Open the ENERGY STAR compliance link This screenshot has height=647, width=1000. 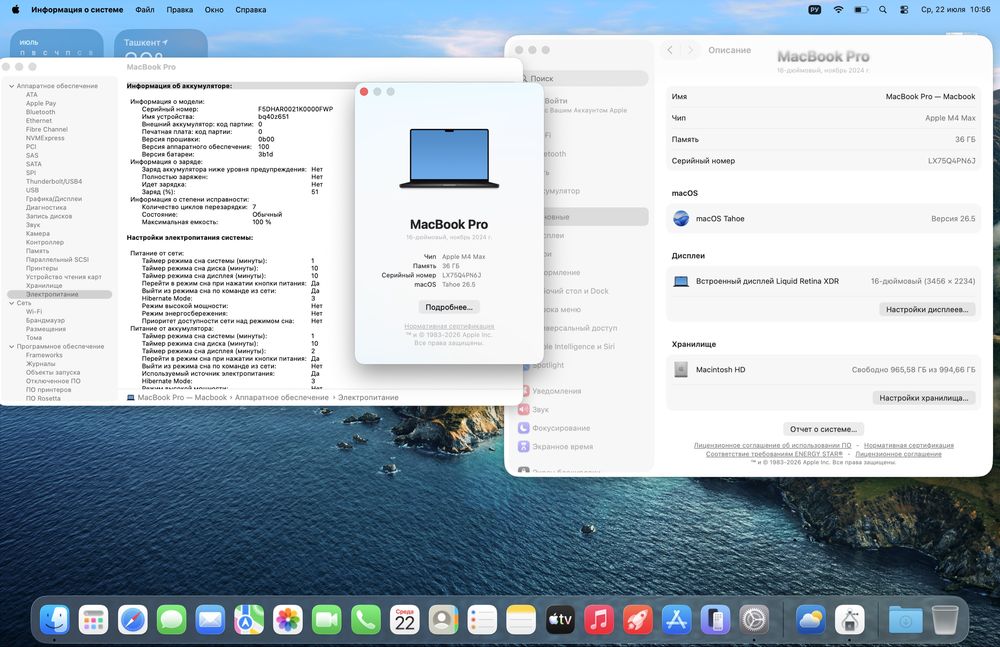click(774, 454)
